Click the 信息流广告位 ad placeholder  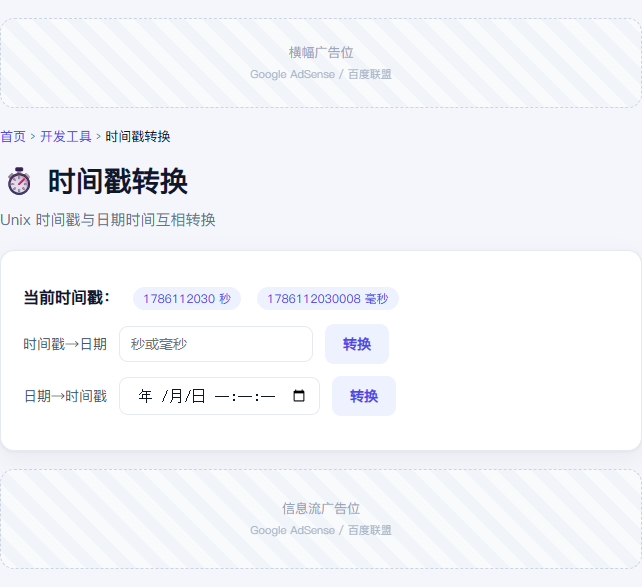pyautogui.click(x=321, y=519)
